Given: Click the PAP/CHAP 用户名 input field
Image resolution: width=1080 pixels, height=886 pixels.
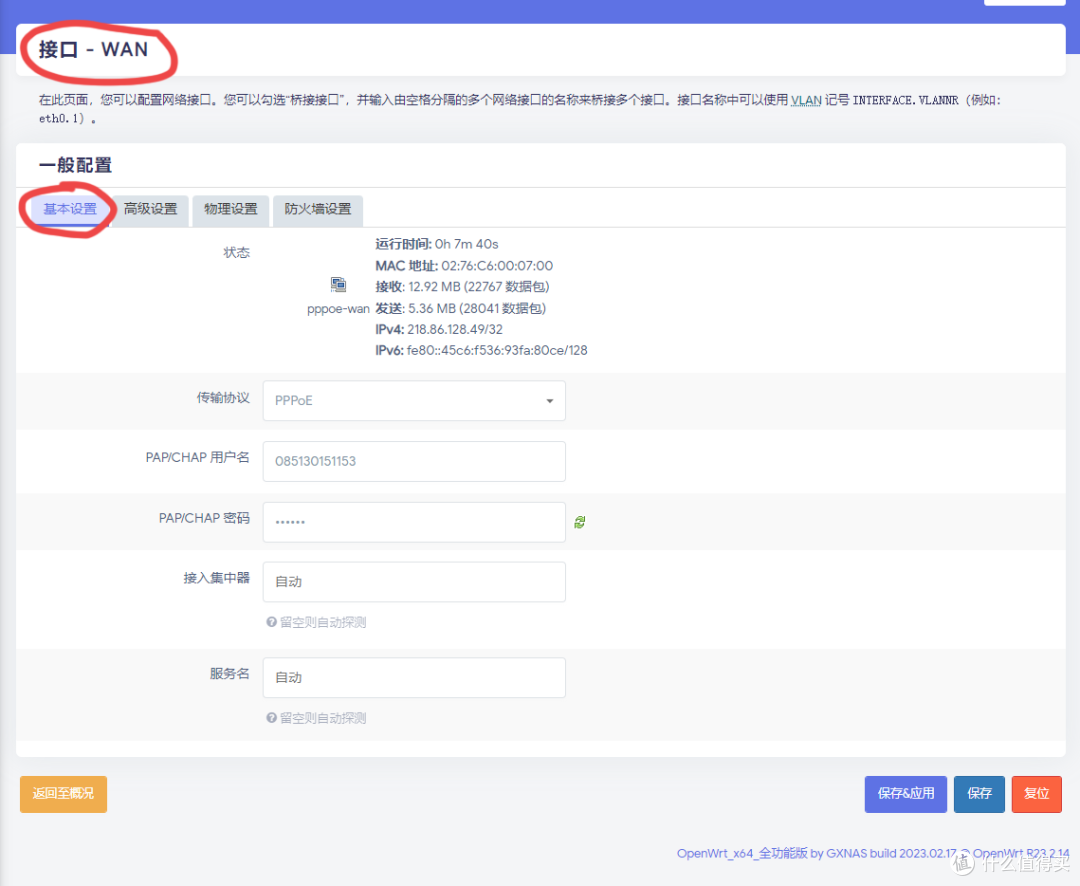Looking at the screenshot, I should tap(414, 461).
